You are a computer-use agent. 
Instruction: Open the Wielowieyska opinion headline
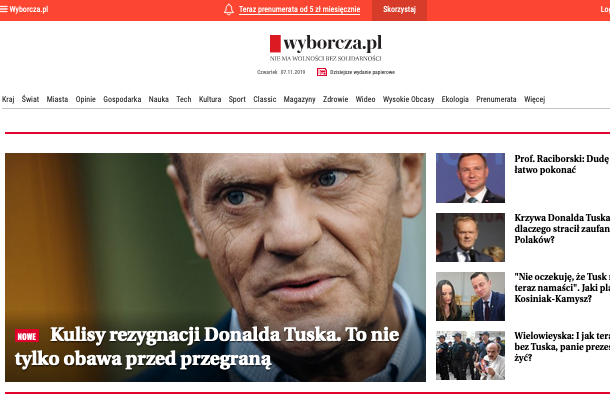[x=562, y=346]
